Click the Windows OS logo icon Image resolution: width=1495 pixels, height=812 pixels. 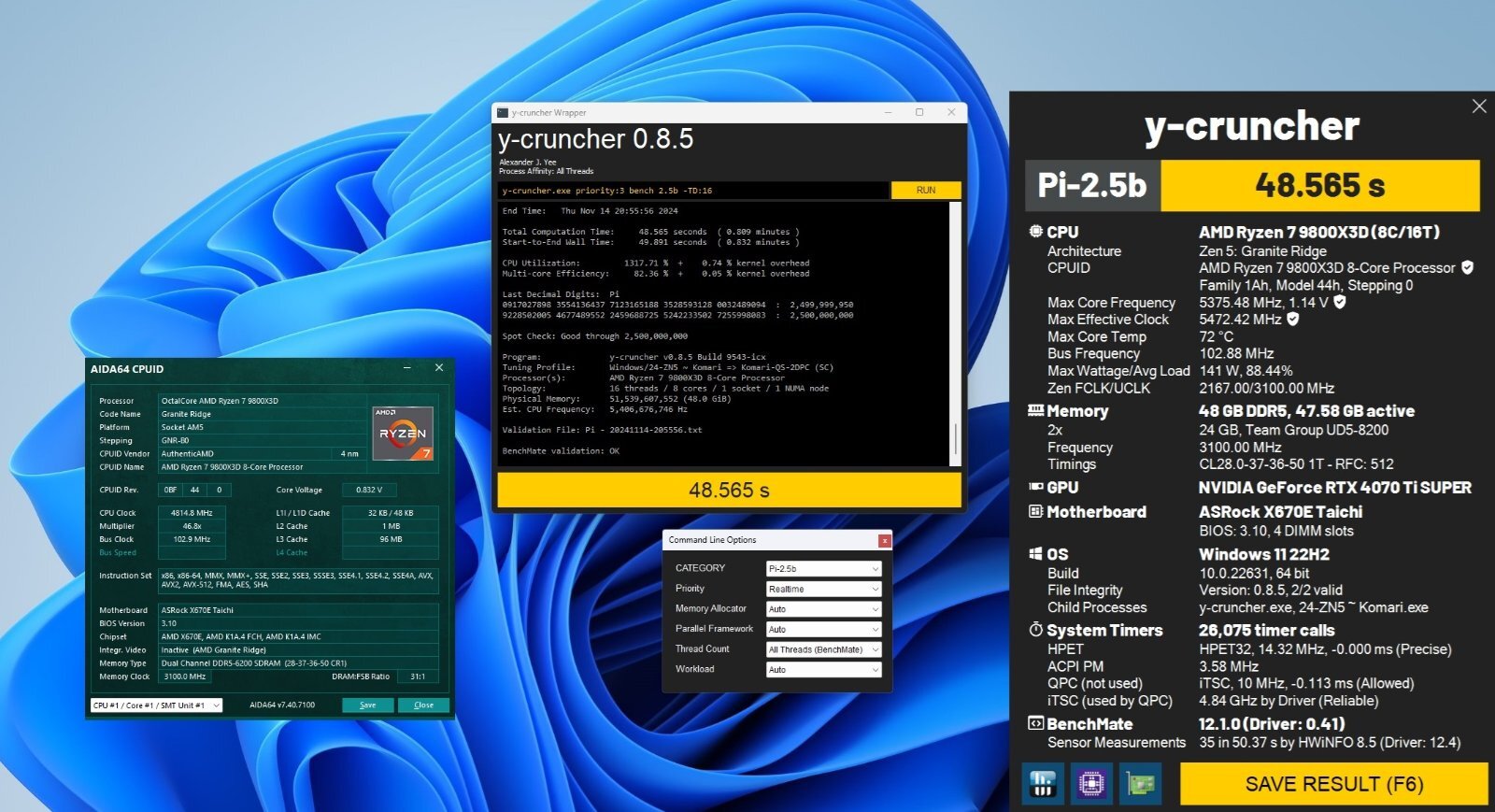pos(1035,553)
